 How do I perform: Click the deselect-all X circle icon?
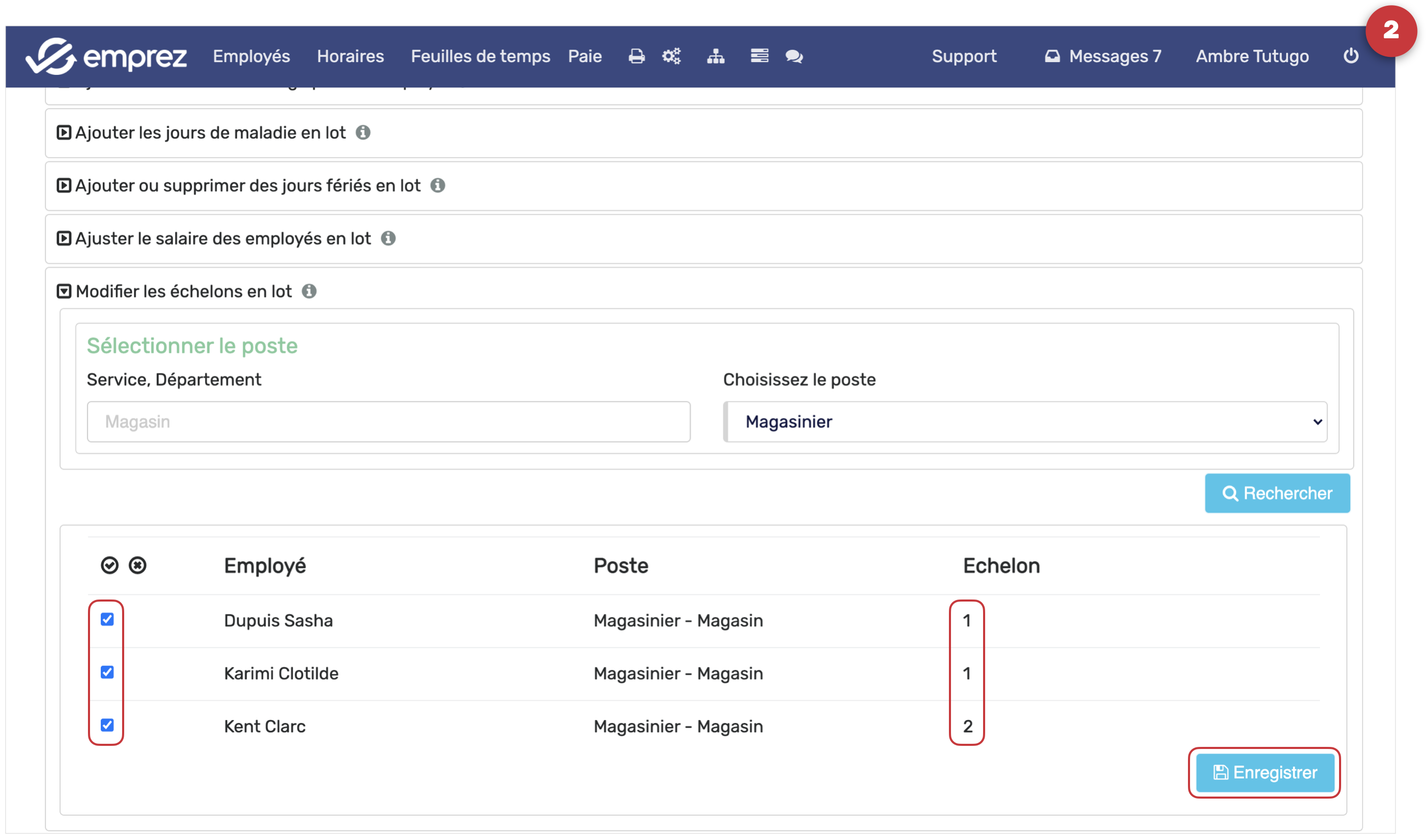(138, 565)
